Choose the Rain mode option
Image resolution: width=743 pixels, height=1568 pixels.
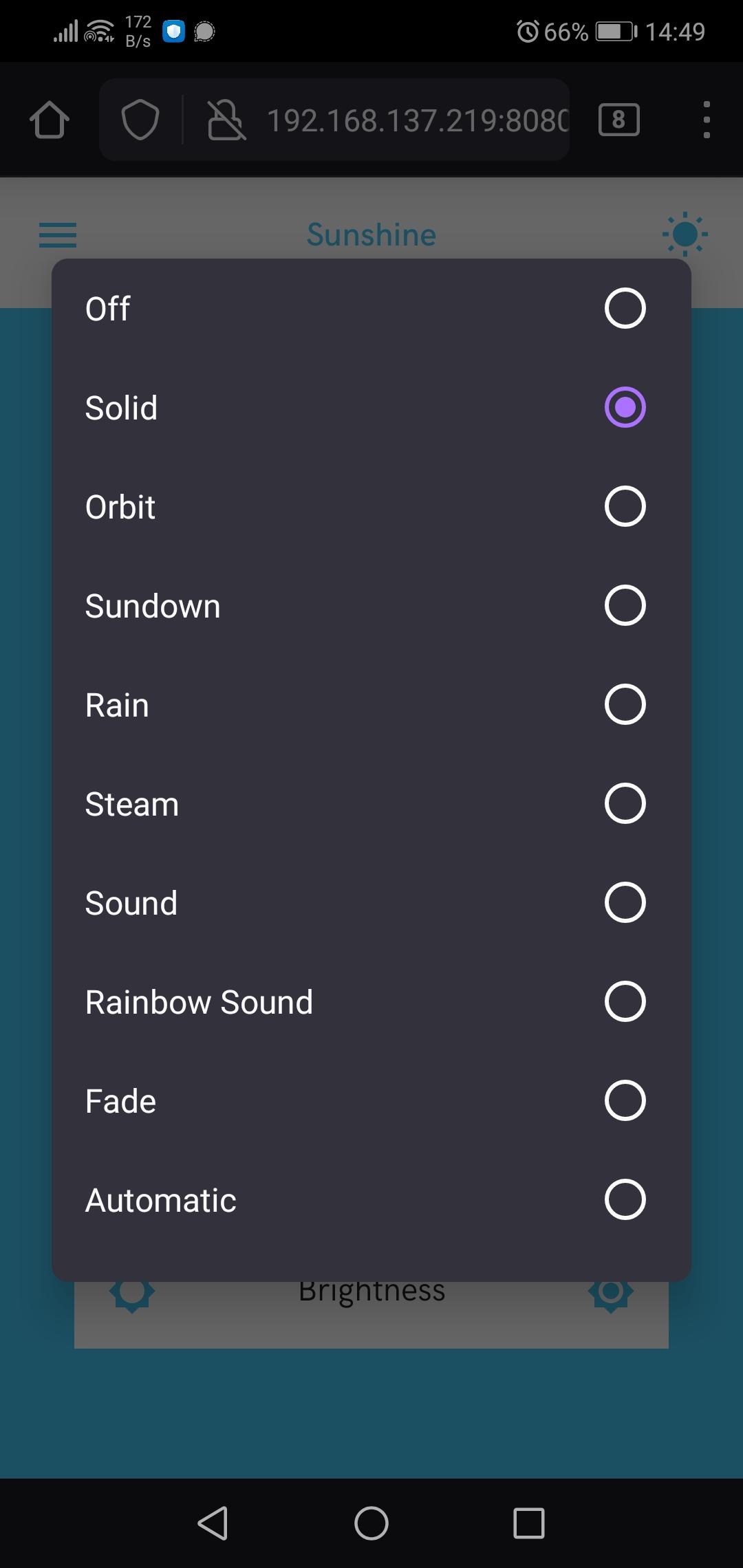coord(371,704)
